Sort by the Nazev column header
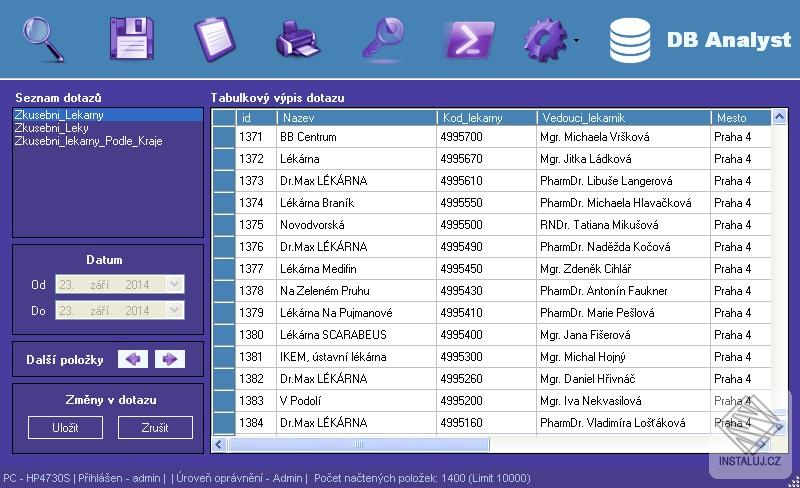 357,117
